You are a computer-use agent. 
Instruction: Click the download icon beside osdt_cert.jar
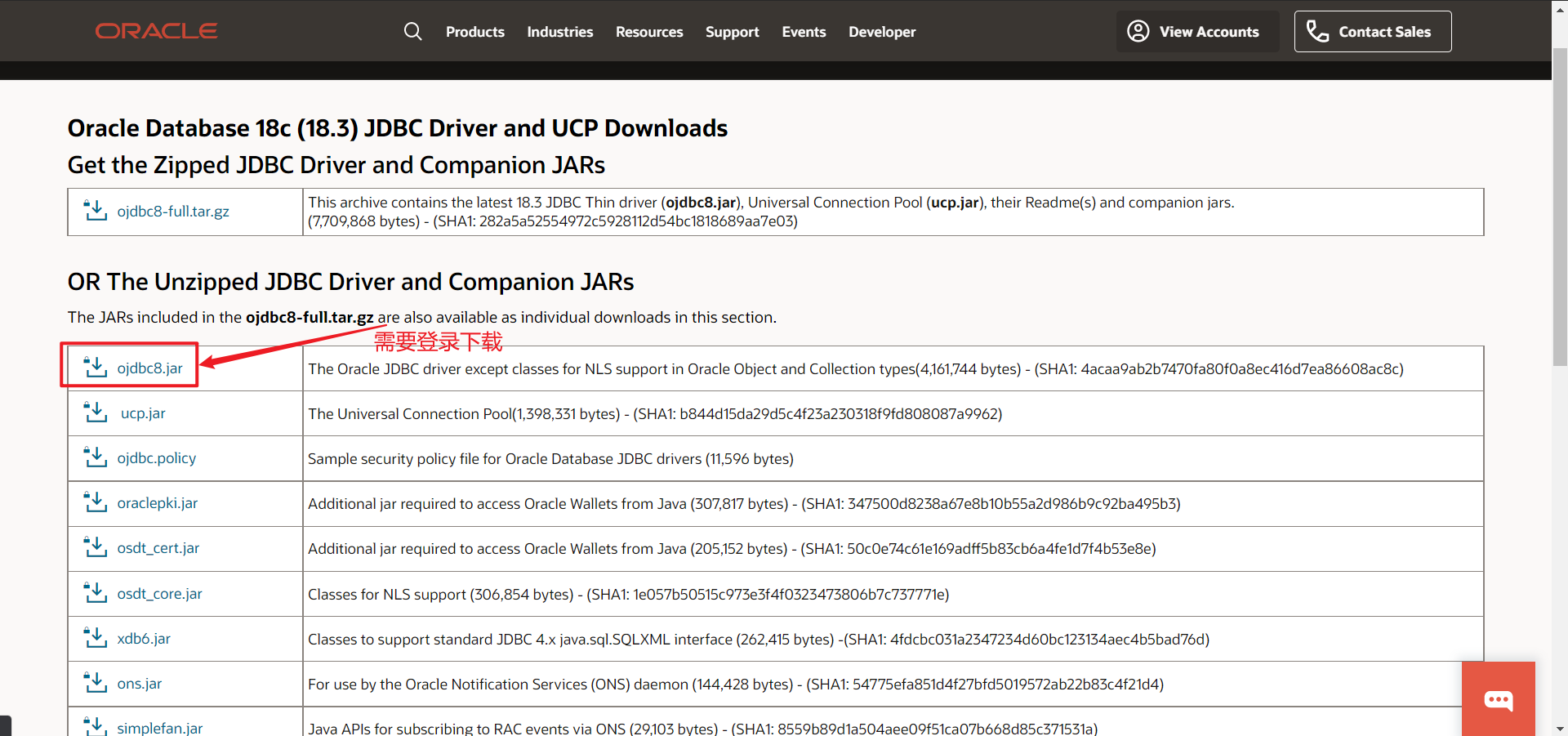click(x=96, y=547)
